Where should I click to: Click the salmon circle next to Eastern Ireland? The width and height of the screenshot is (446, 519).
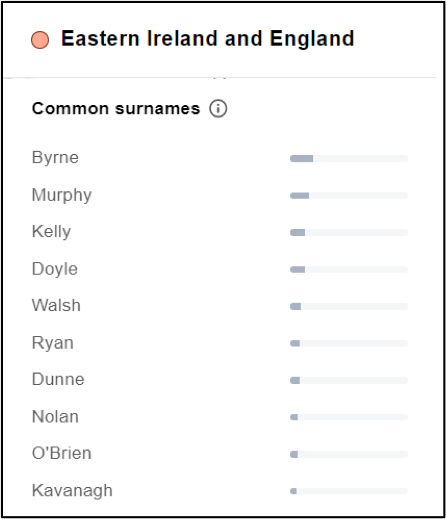40,40
